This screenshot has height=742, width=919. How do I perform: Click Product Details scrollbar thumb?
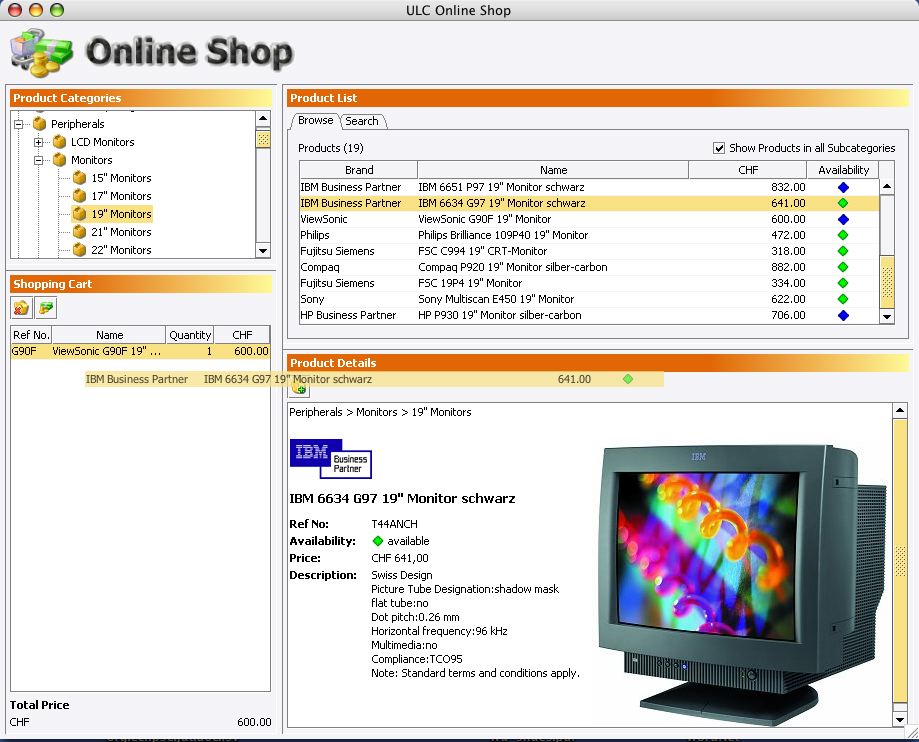click(900, 560)
